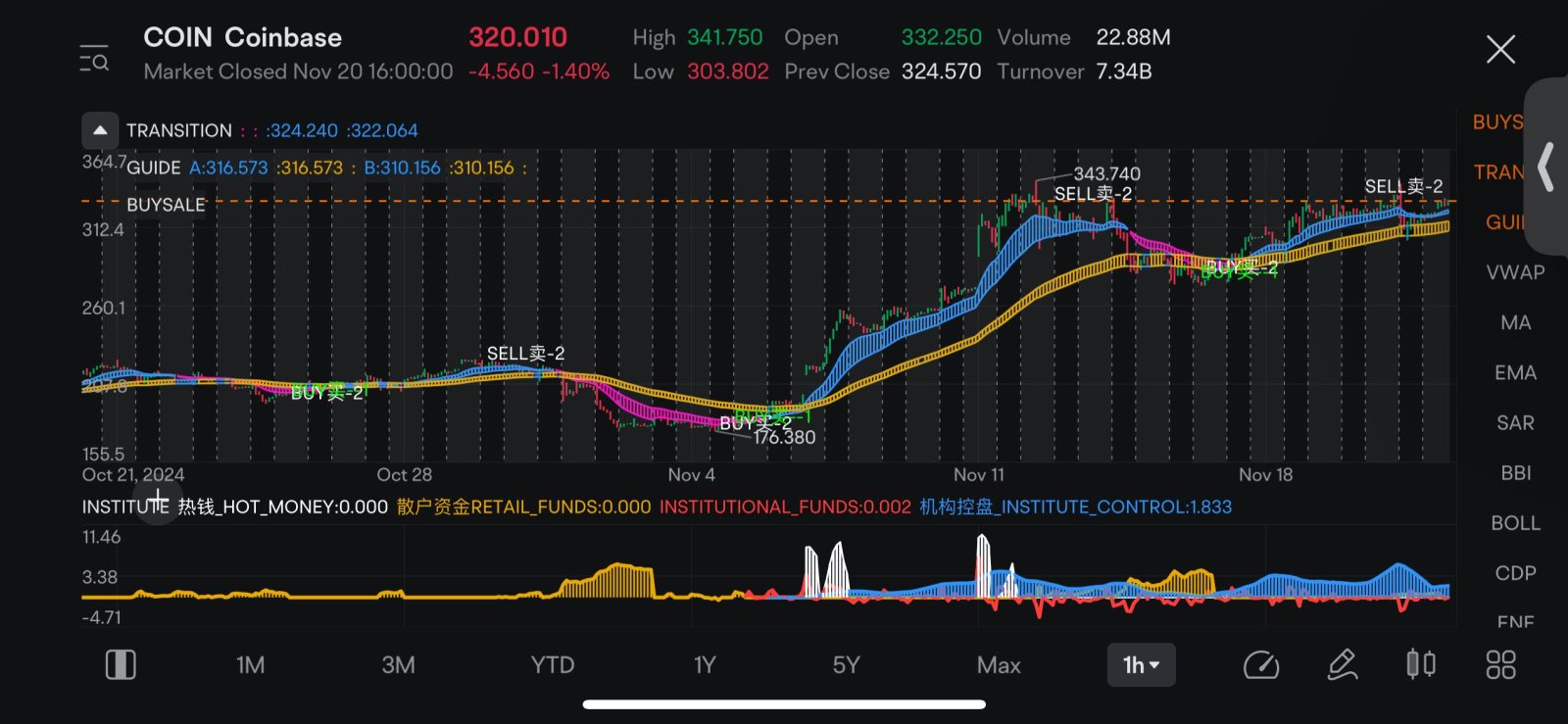Enable the VWAP indicator
This screenshot has height=724, width=1568.
click(1515, 272)
